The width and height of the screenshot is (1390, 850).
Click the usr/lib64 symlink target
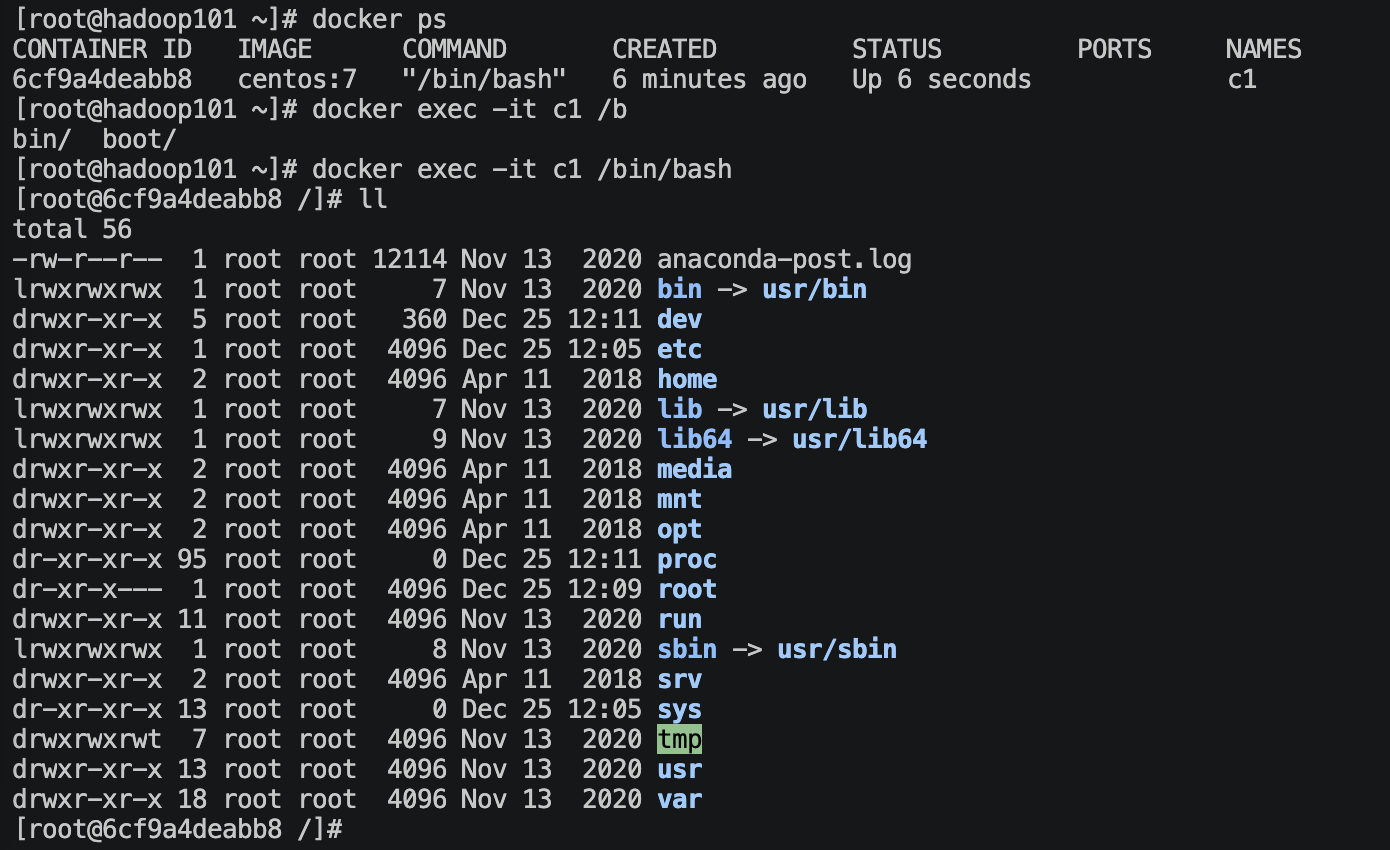click(859, 440)
